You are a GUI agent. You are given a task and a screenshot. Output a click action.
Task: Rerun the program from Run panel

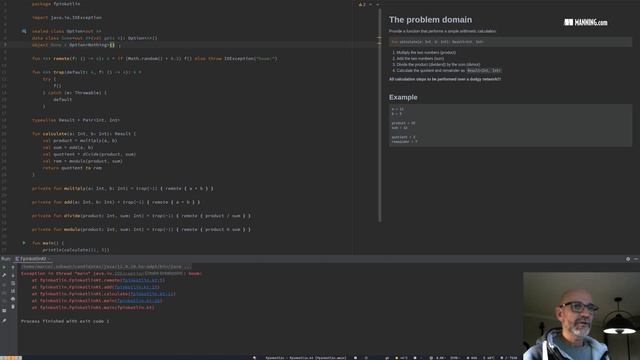tap(4, 267)
